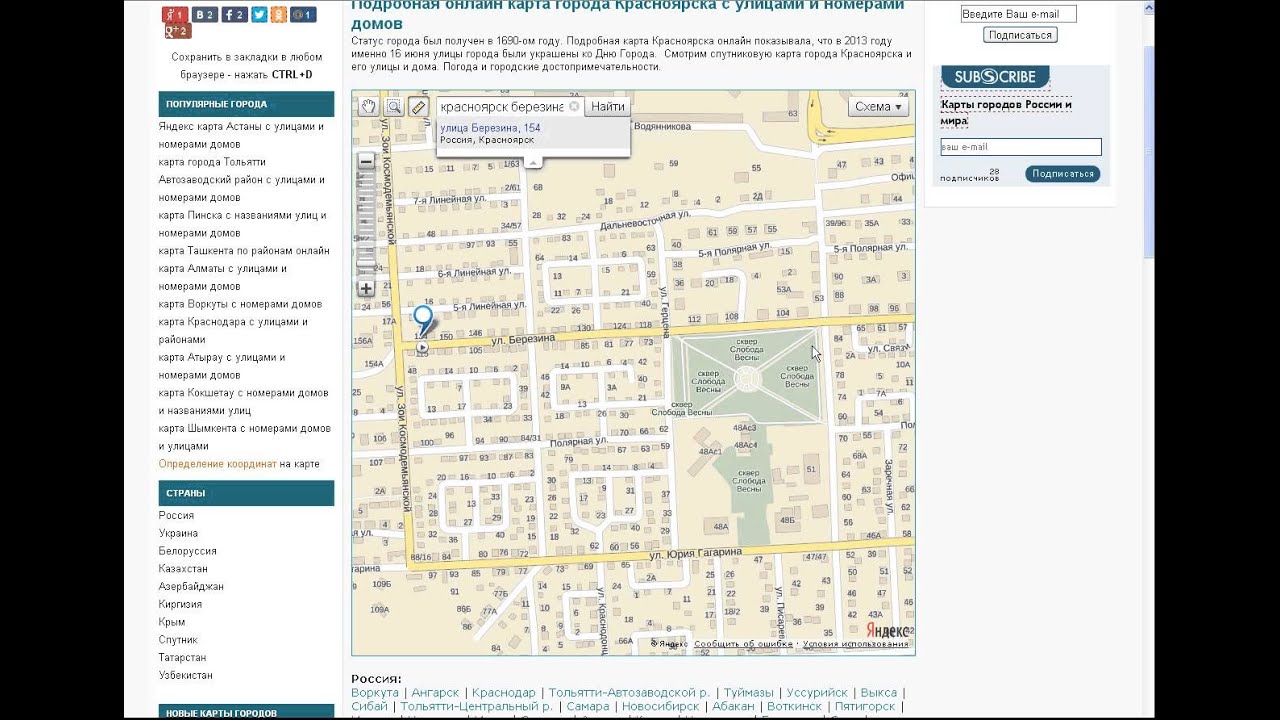This screenshot has height=720, width=1280.
Task: Select the hand pan tool on the map
Action: pos(369,107)
